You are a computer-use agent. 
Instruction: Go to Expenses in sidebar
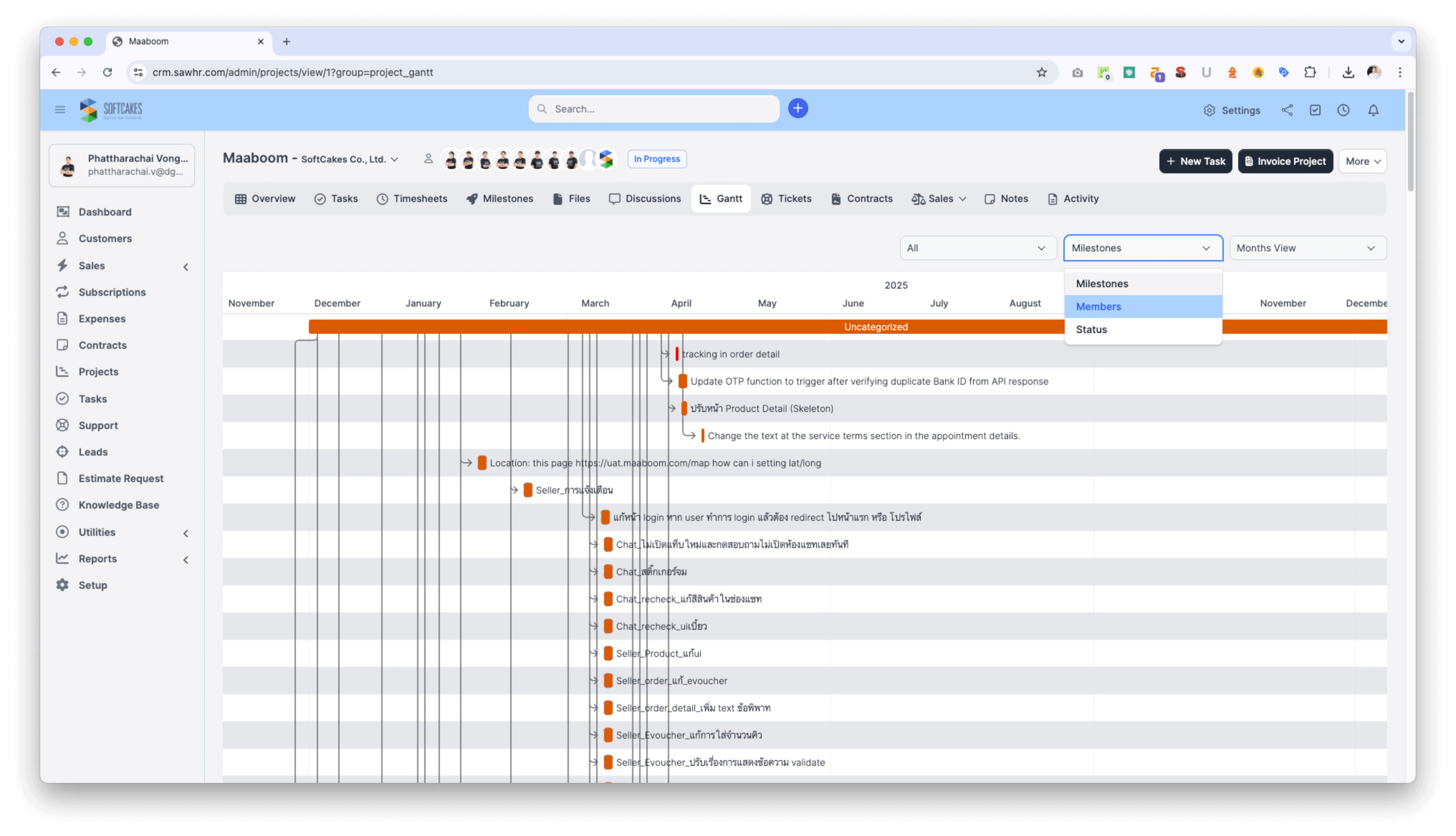102,319
